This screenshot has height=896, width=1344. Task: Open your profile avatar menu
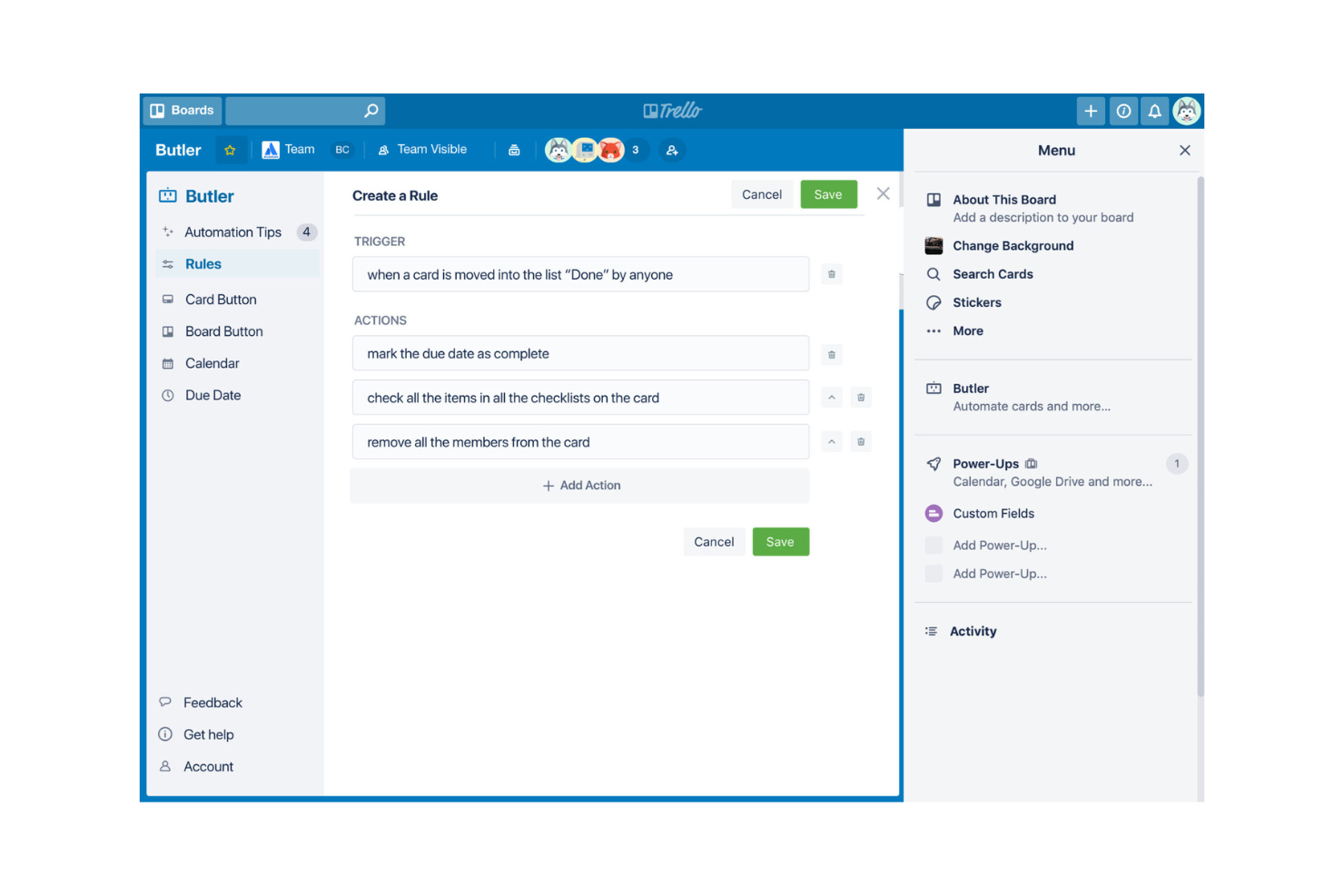1187,110
